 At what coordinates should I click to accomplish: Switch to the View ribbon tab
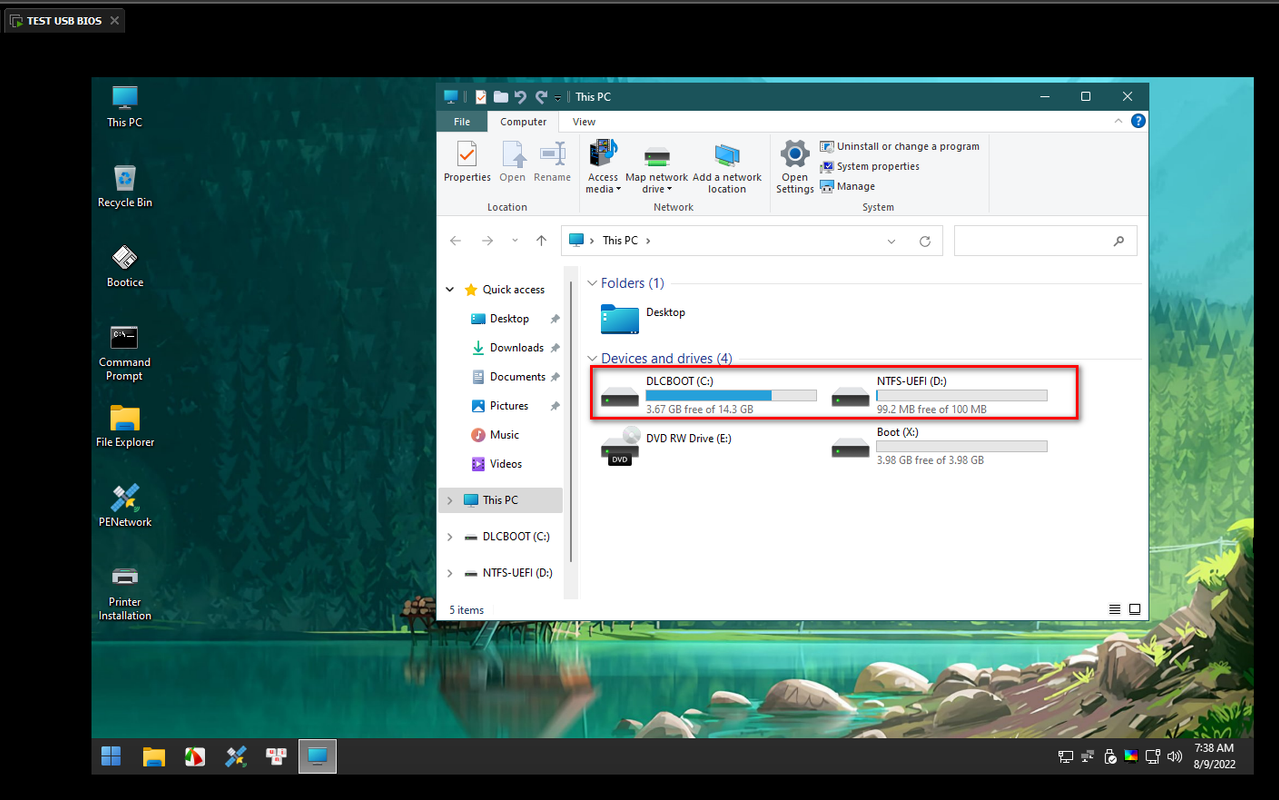click(x=584, y=122)
